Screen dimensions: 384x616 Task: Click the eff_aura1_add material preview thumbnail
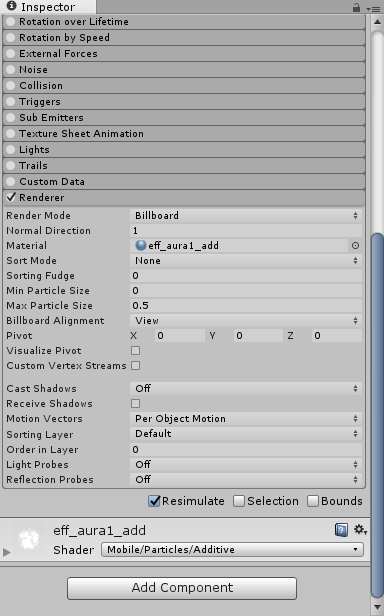(29, 539)
